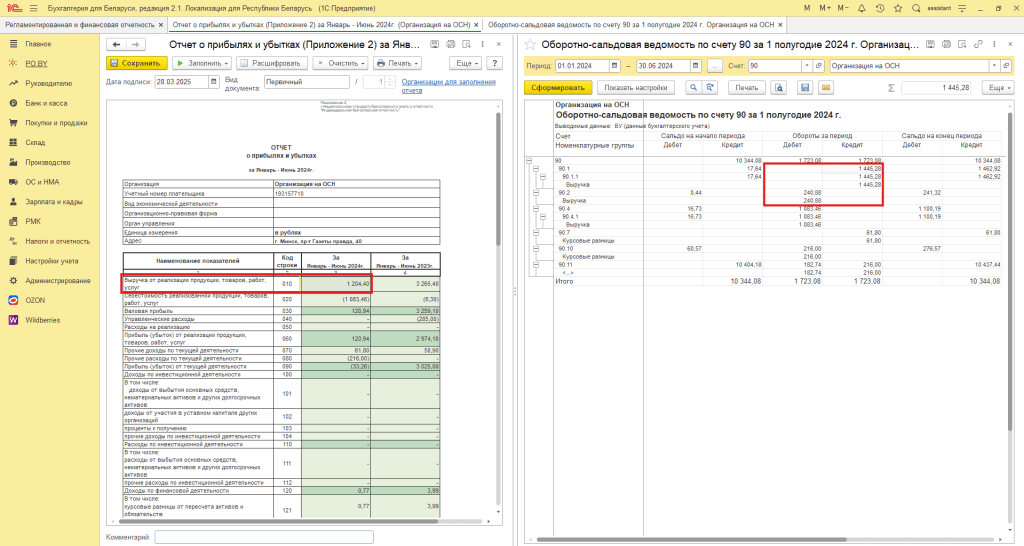The width and height of the screenshot is (1024, 546).
Task: Open print preview icon next to Печать
Action: point(778,88)
